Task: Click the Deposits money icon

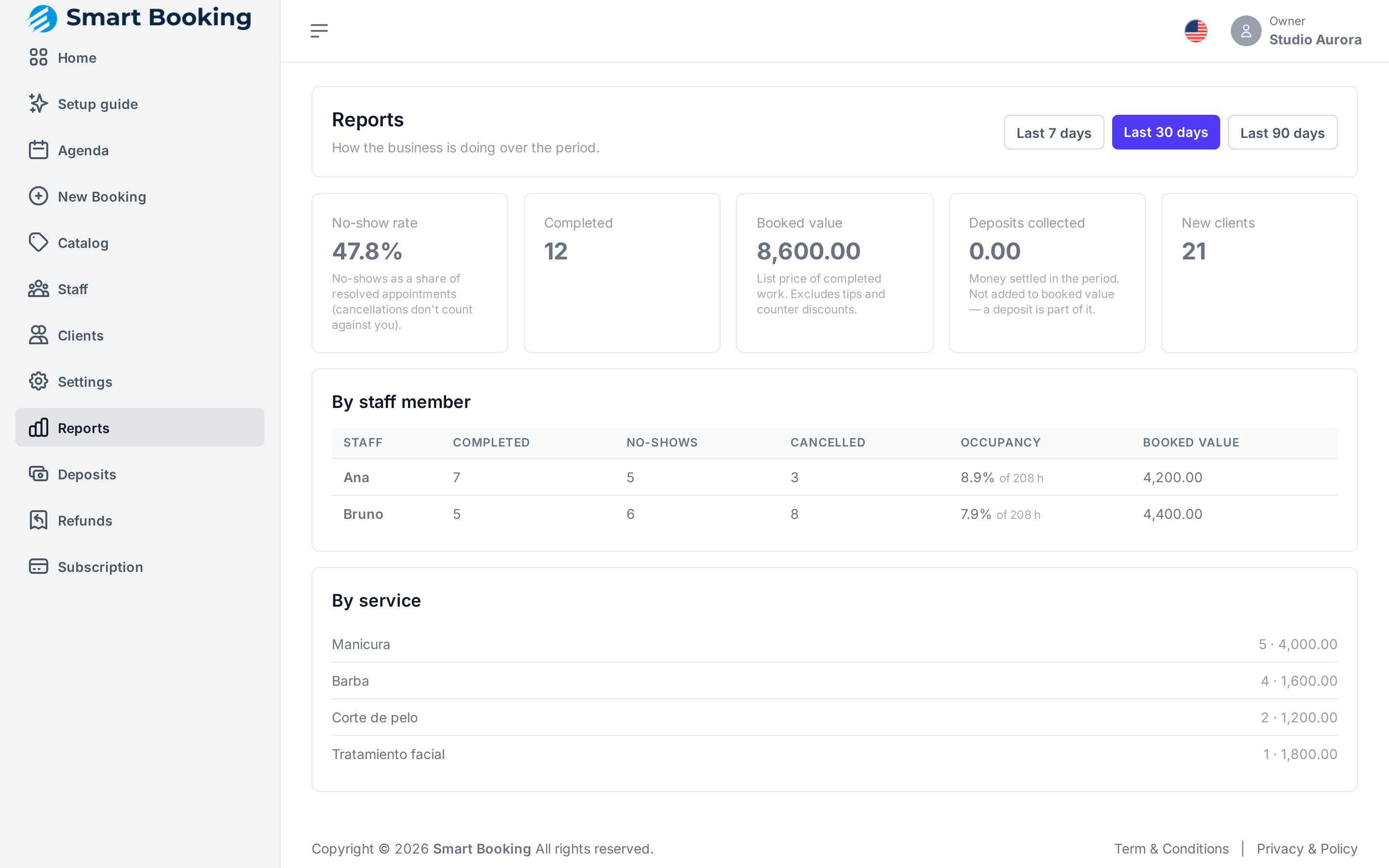Action: point(39,474)
